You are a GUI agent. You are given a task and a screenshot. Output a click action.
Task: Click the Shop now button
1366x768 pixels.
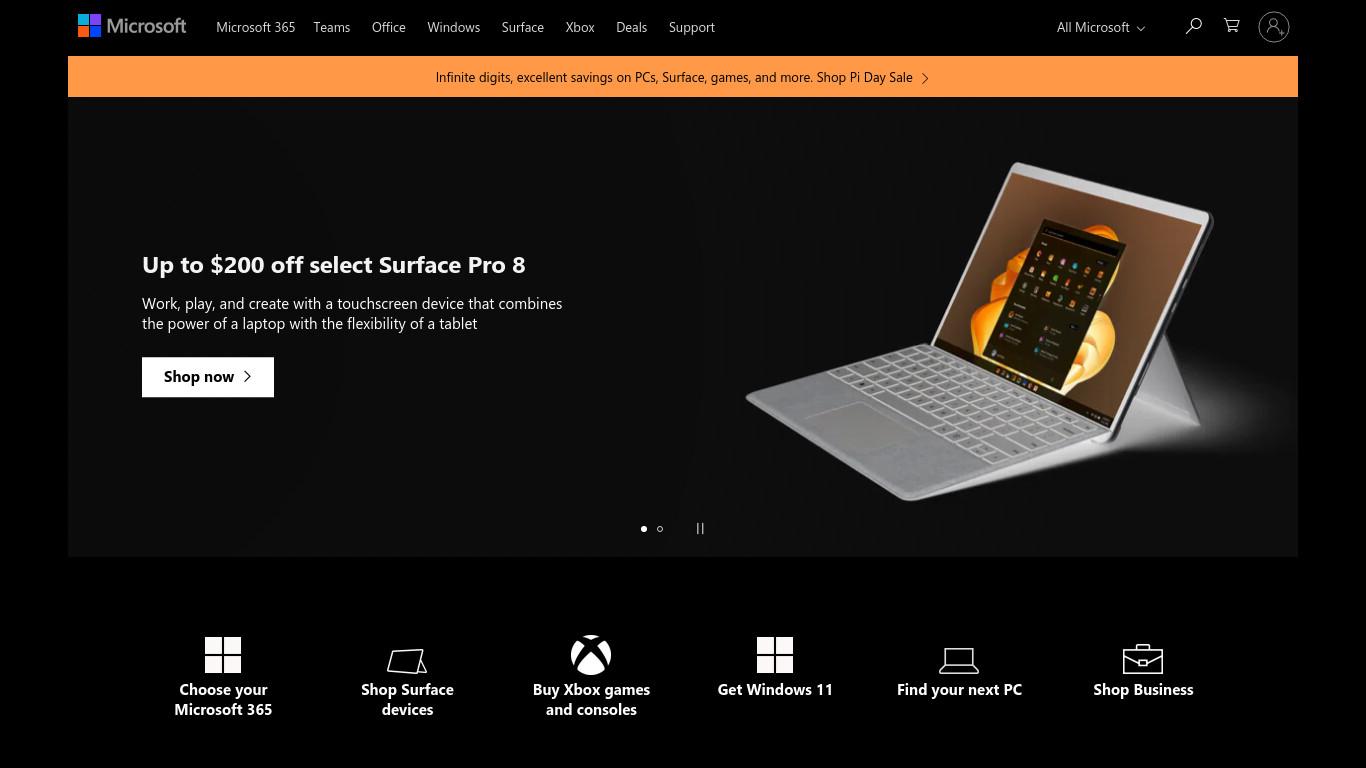(208, 377)
